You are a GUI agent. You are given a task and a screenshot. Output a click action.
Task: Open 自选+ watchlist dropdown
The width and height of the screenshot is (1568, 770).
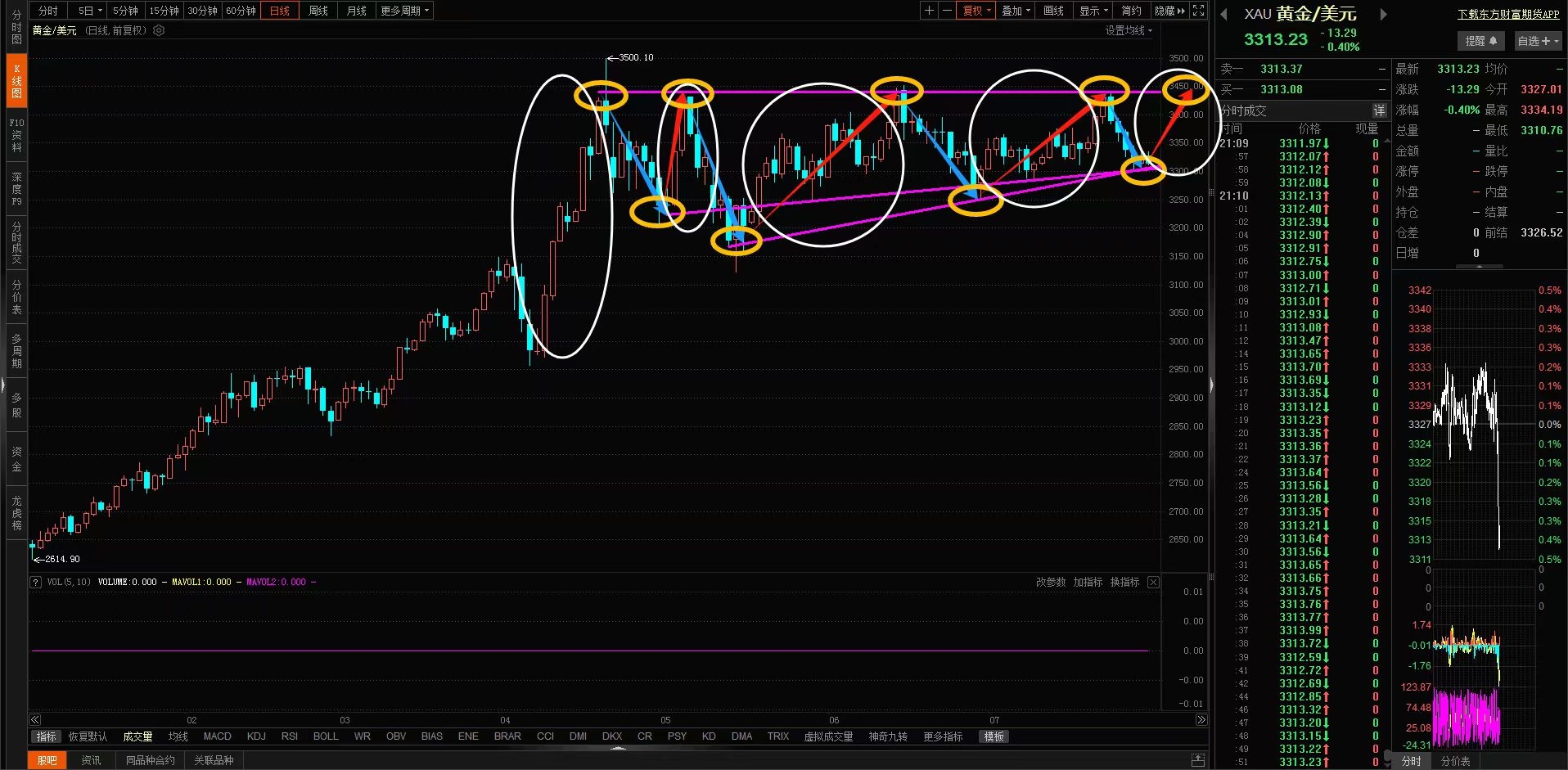point(1538,41)
